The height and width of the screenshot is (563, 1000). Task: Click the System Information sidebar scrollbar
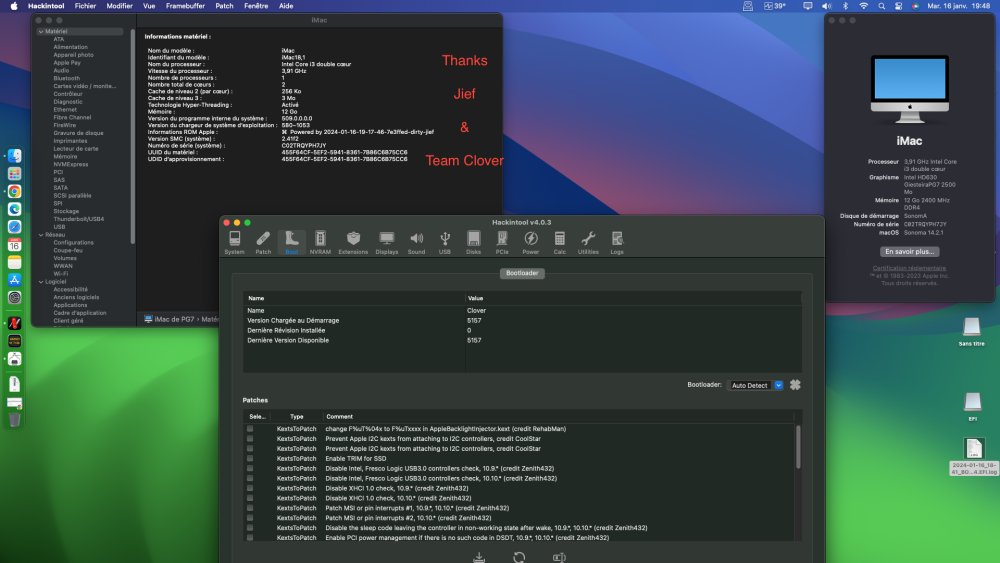133,136
